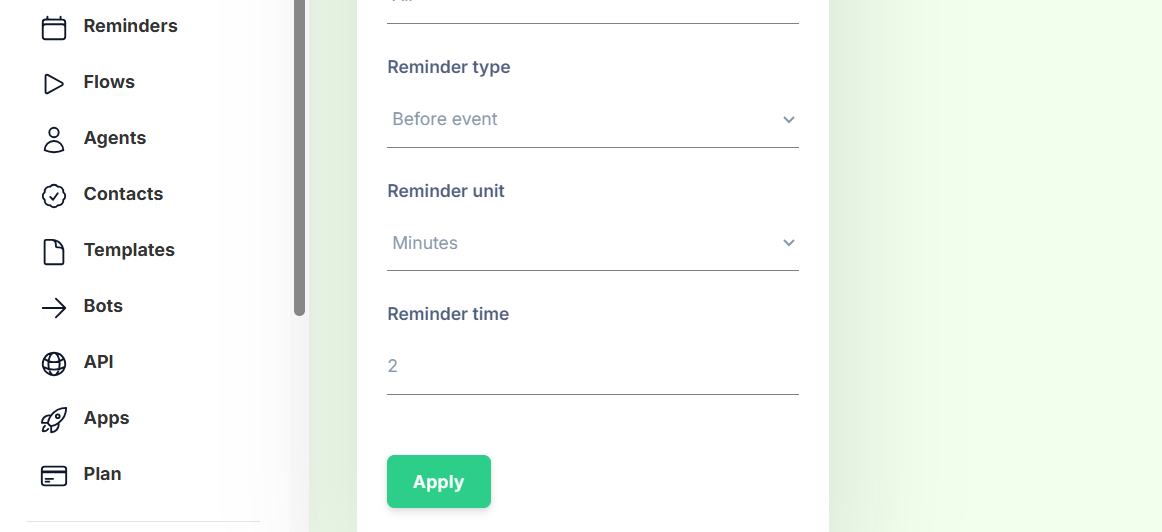This screenshot has height=532, width=1162.
Task: Click the Templates document icon
Action: pos(54,251)
